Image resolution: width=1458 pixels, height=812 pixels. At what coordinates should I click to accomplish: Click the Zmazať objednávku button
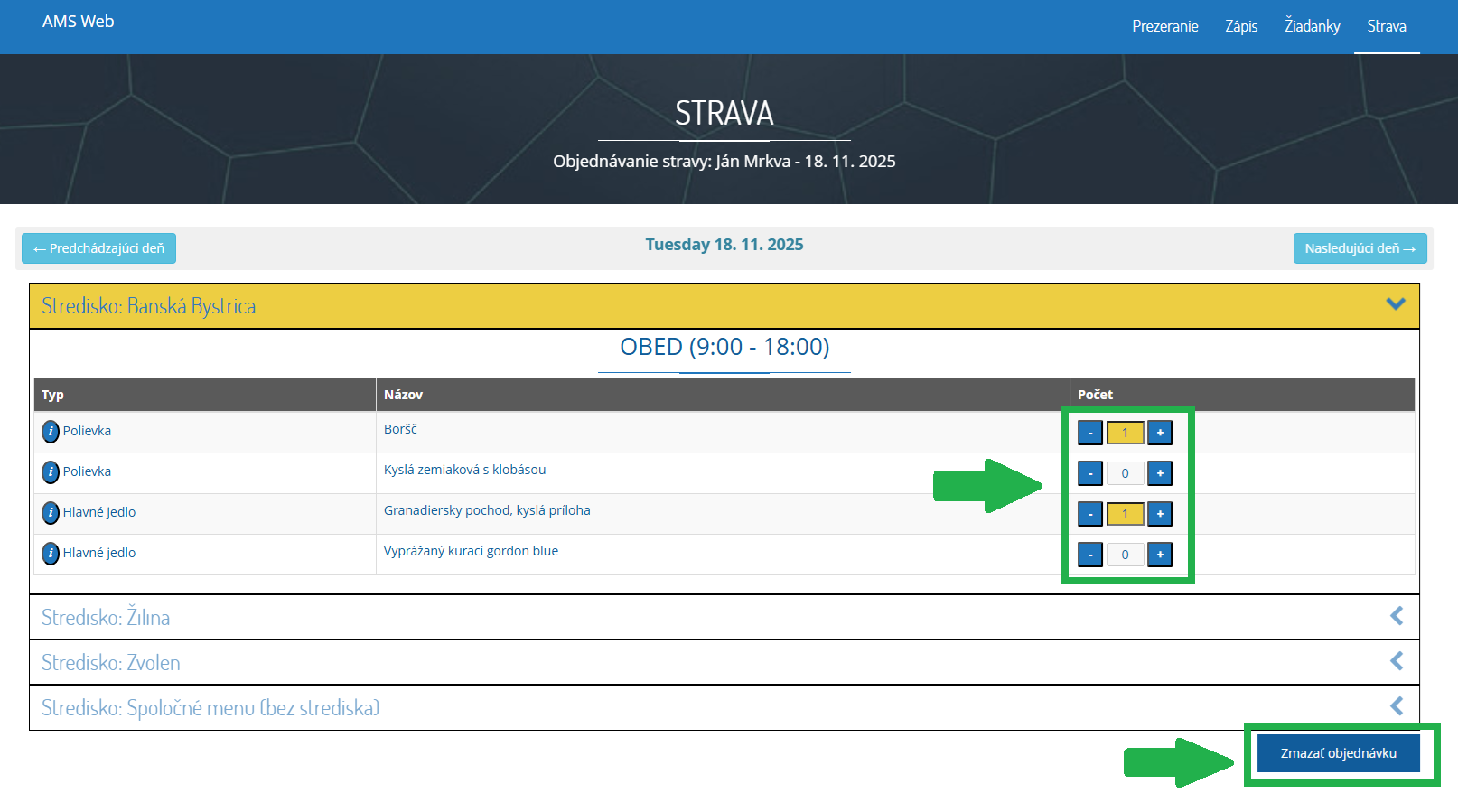pos(1338,753)
